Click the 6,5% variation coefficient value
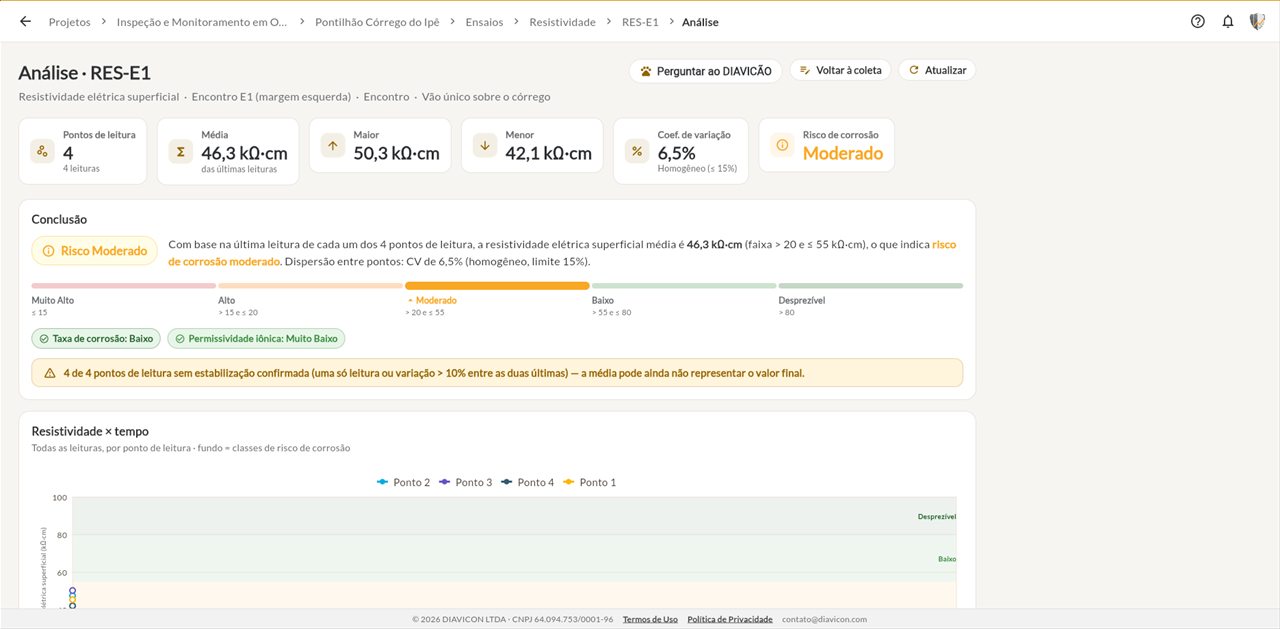1280x629 pixels. [x=677, y=153]
